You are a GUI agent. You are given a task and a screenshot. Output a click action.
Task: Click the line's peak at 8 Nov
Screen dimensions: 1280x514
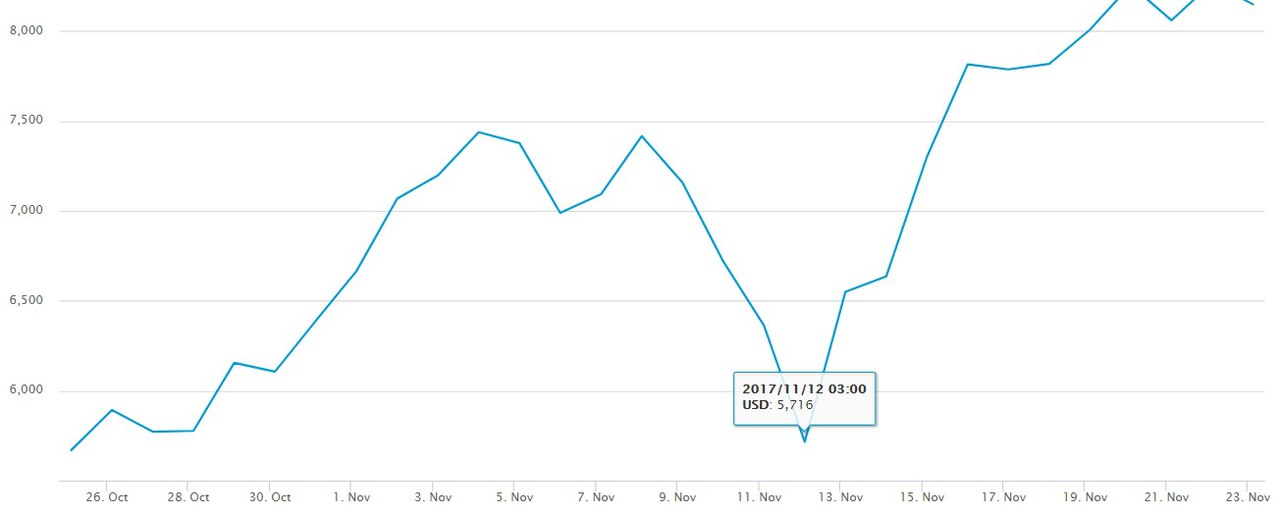pos(642,136)
